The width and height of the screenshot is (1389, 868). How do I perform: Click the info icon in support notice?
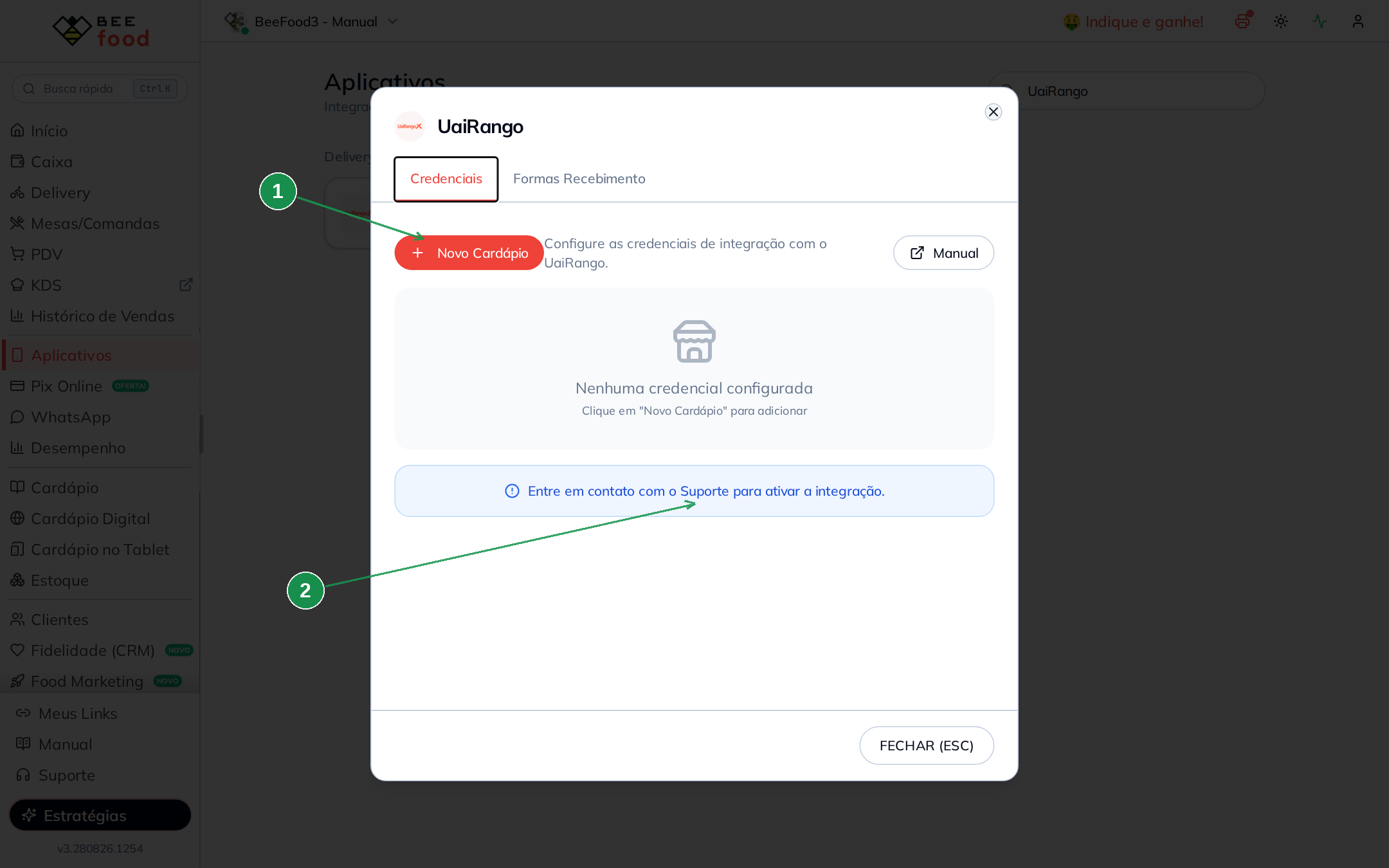pos(512,491)
